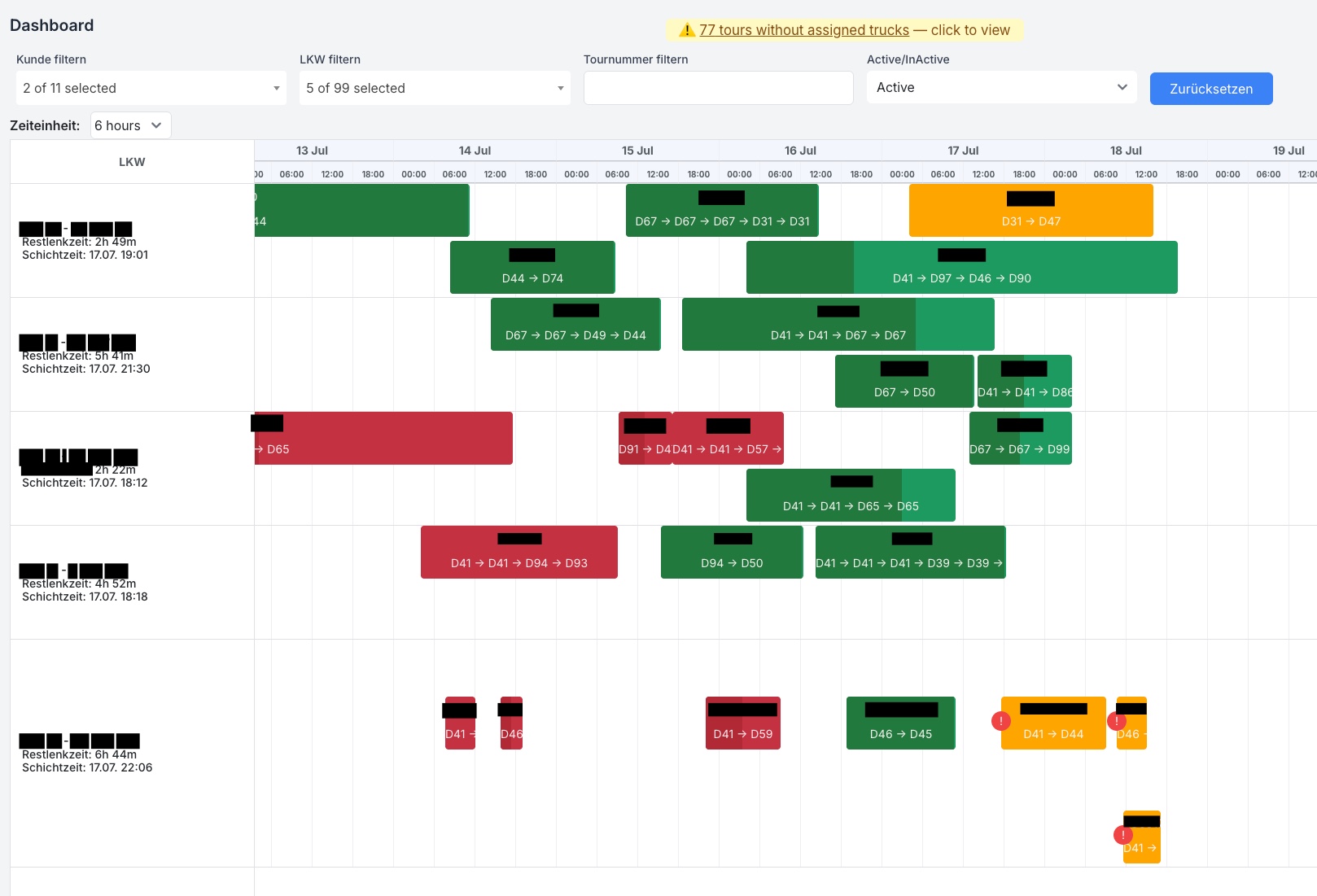Viewport: 1317px width, 896px height.
Task: Open '77 tours without assigned trucks' link
Action: coord(804,30)
